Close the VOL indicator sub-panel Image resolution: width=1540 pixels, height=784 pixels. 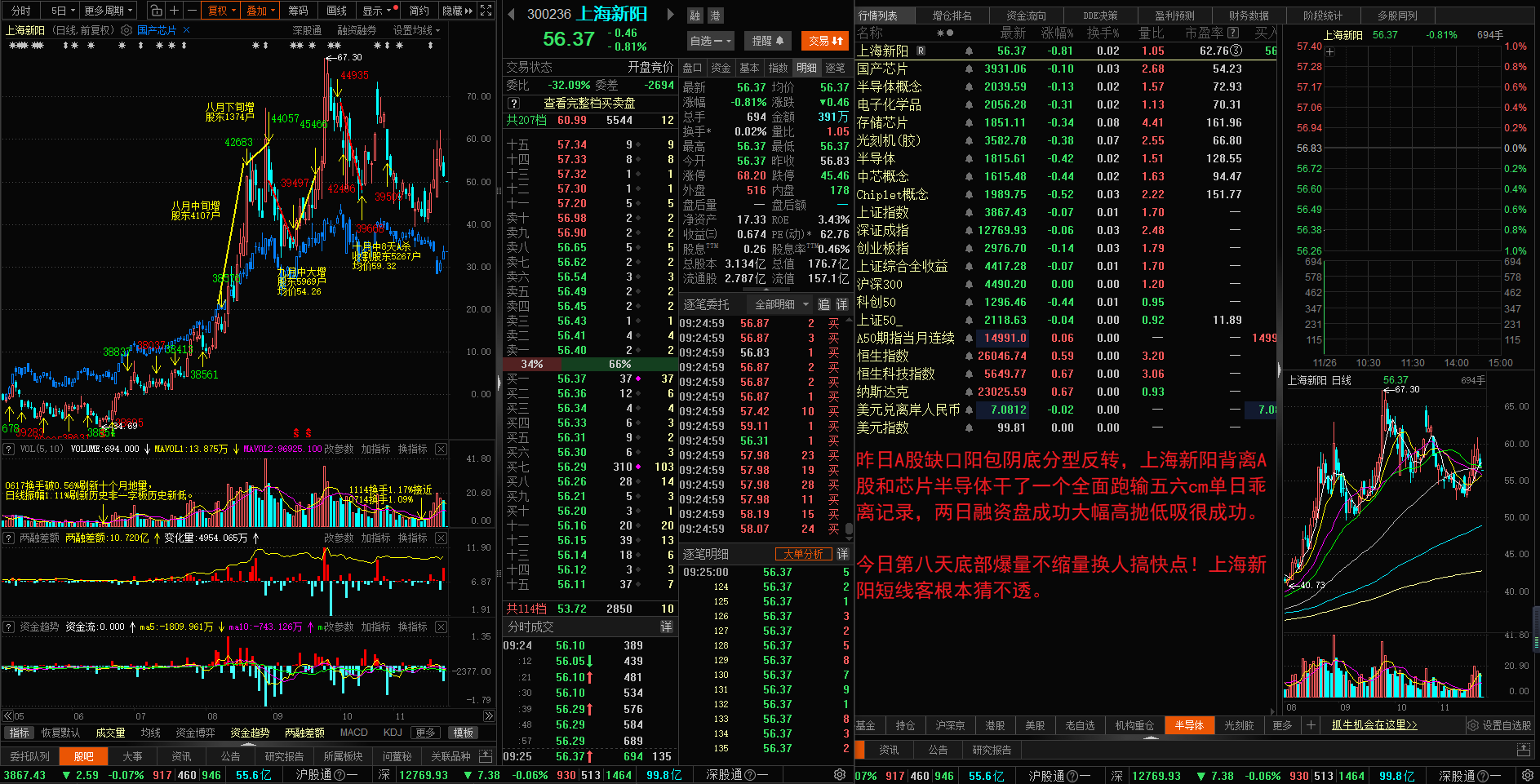tap(442, 449)
